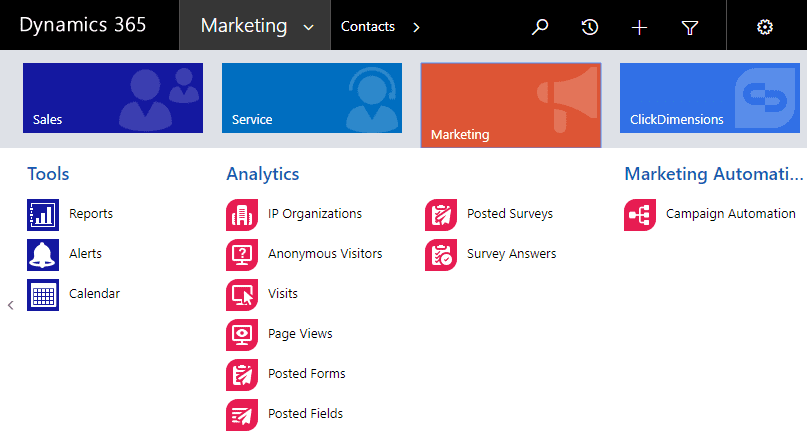
Task: Open advanced find funnel icon
Action: click(x=690, y=27)
